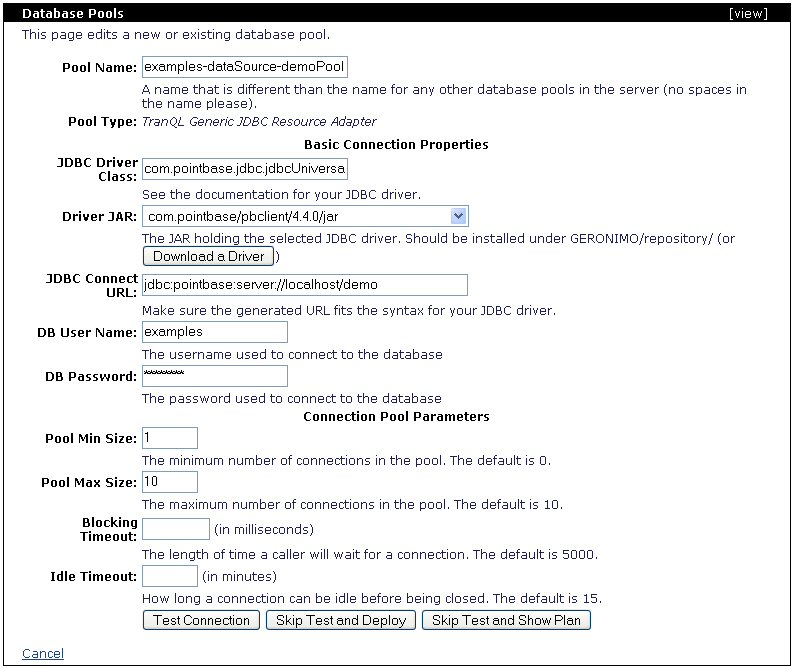Click 'The password used to connect' hint
793x668 pixels.
tap(292, 398)
